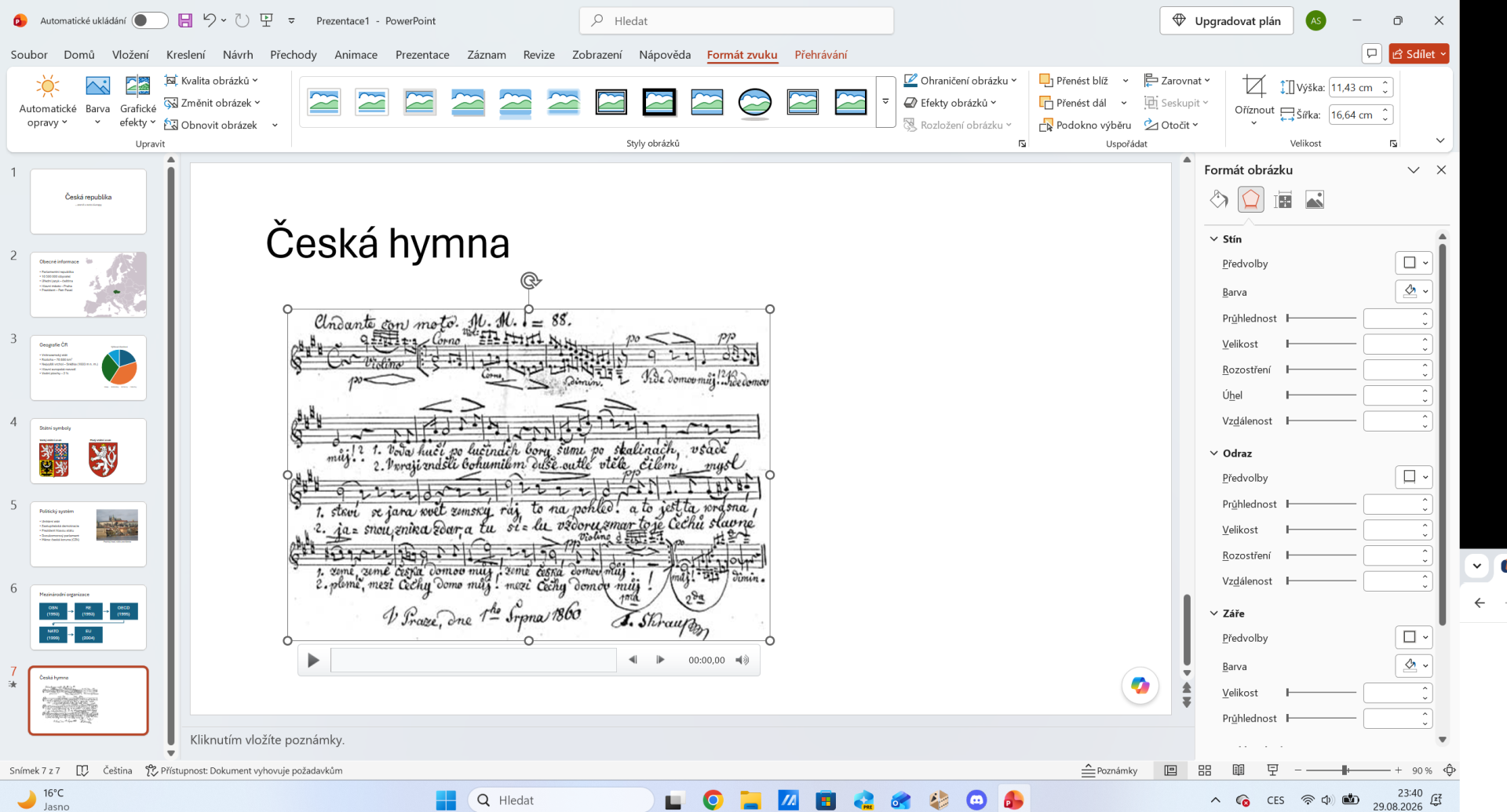Expand the picture styles gallery
1507x812 pixels.
tap(885, 102)
